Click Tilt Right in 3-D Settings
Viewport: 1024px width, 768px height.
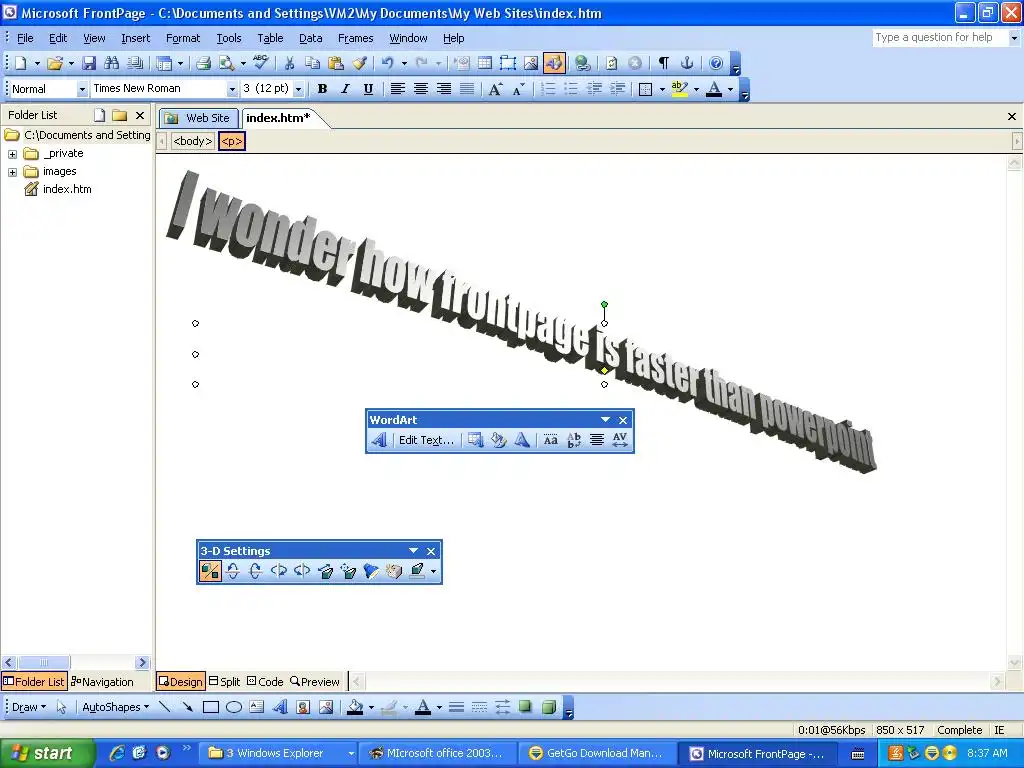tap(302, 571)
